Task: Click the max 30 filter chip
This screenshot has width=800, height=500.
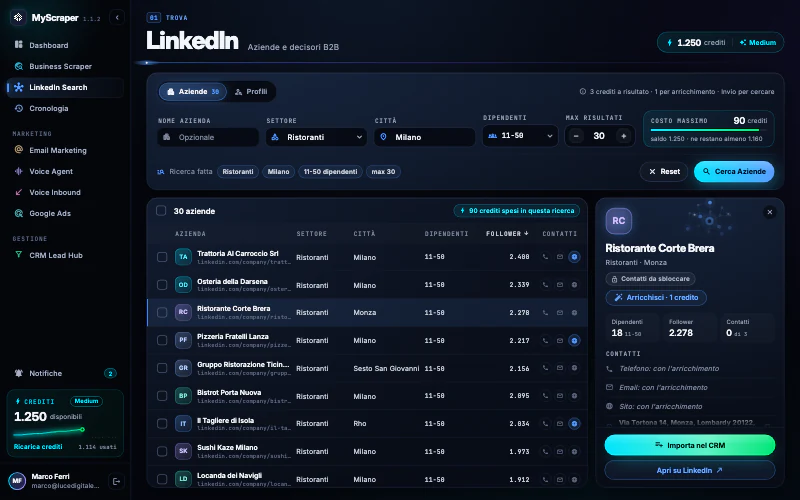Action: (383, 172)
